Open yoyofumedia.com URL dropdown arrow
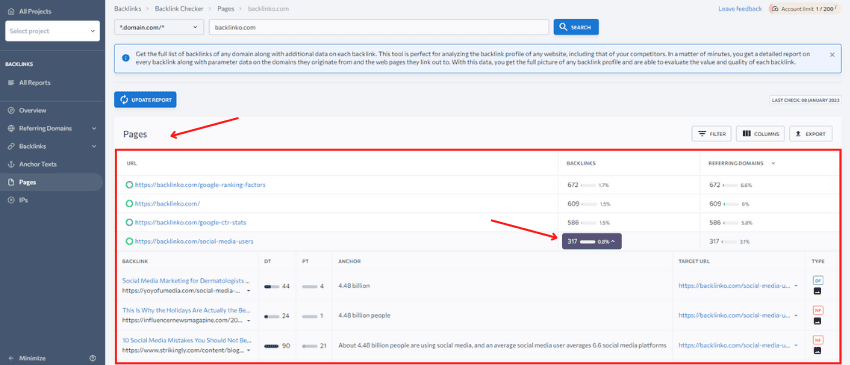Viewport: 850px width, 365px height. [x=248, y=291]
